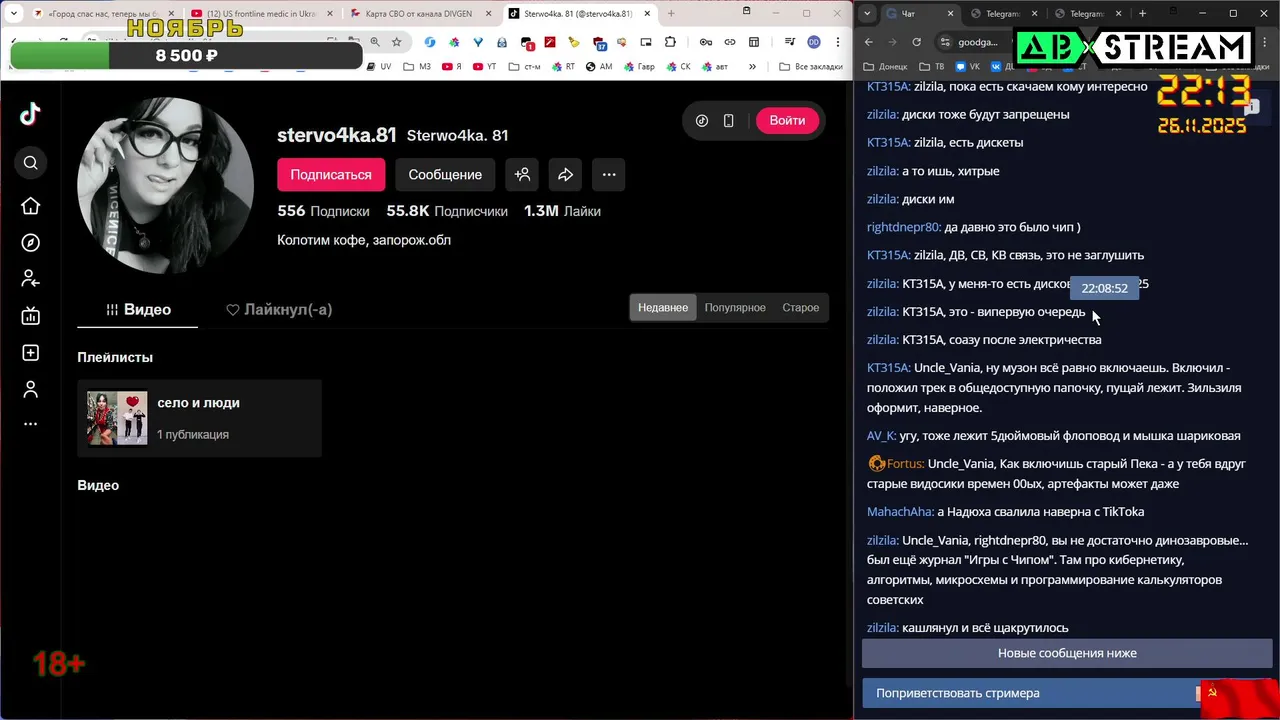Viewport: 1280px width, 720px height.
Task: Open the Chrome profile avatar DD
Action: 814,42
